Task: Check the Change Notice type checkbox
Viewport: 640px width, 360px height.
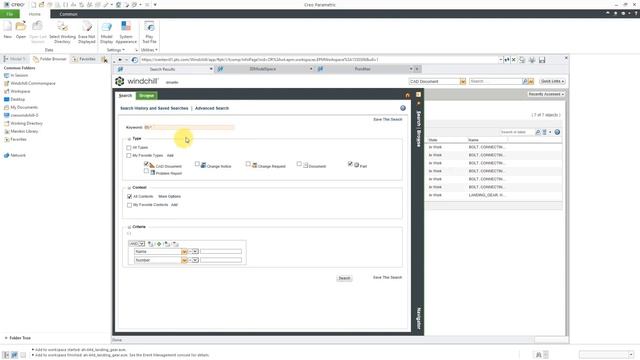Action: [197, 164]
